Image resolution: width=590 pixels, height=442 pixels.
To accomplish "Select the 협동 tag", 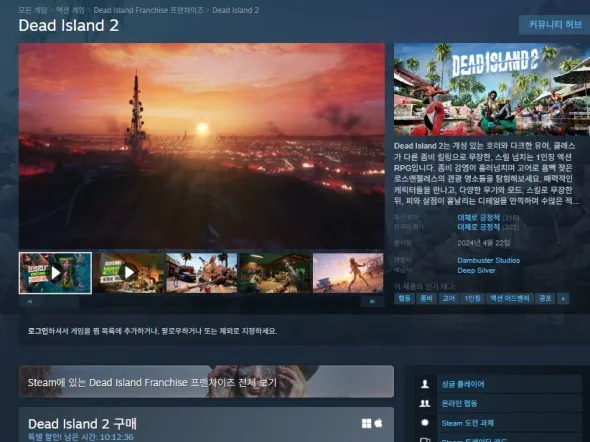I will [x=404, y=299].
